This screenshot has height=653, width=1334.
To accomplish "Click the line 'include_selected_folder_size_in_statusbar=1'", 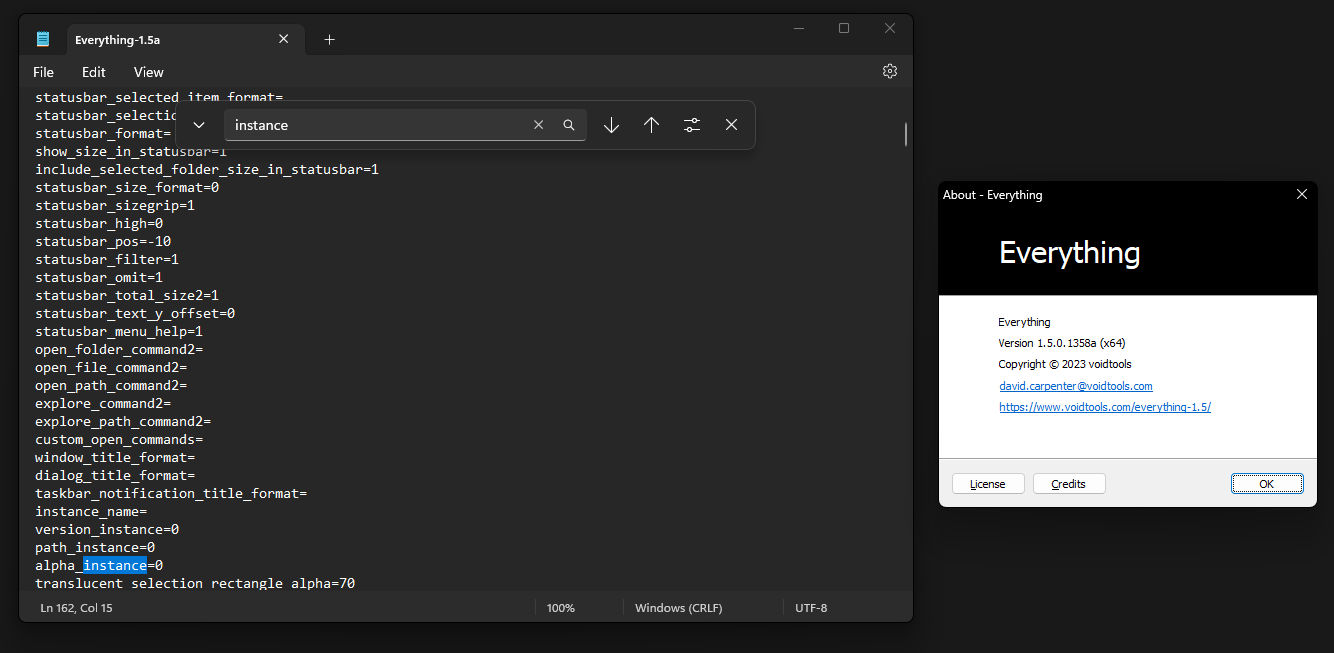I will pyautogui.click(x=207, y=169).
